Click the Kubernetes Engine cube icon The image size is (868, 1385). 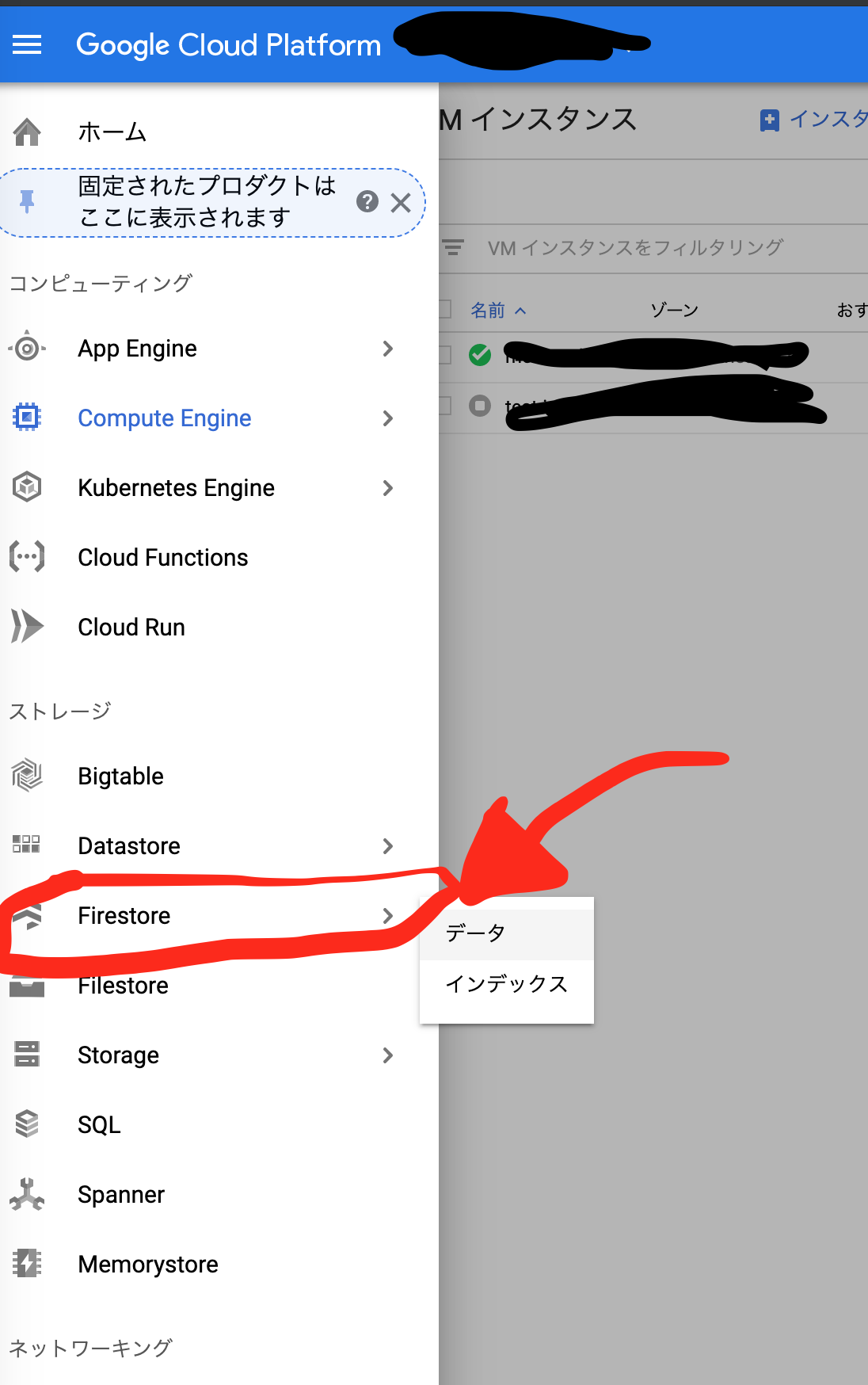(27, 486)
